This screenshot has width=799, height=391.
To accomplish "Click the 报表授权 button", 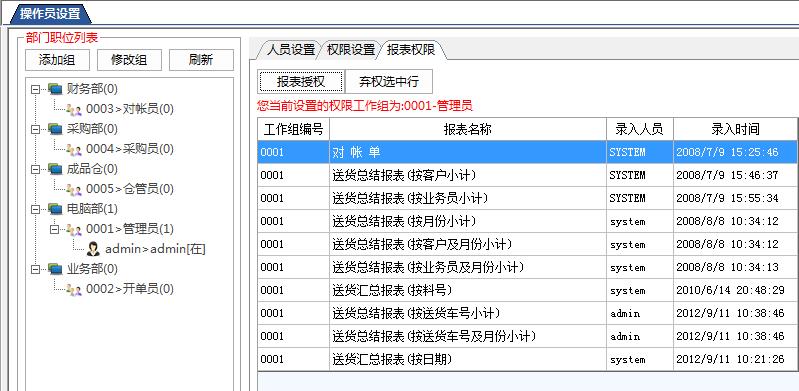I will click(x=301, y=82).
